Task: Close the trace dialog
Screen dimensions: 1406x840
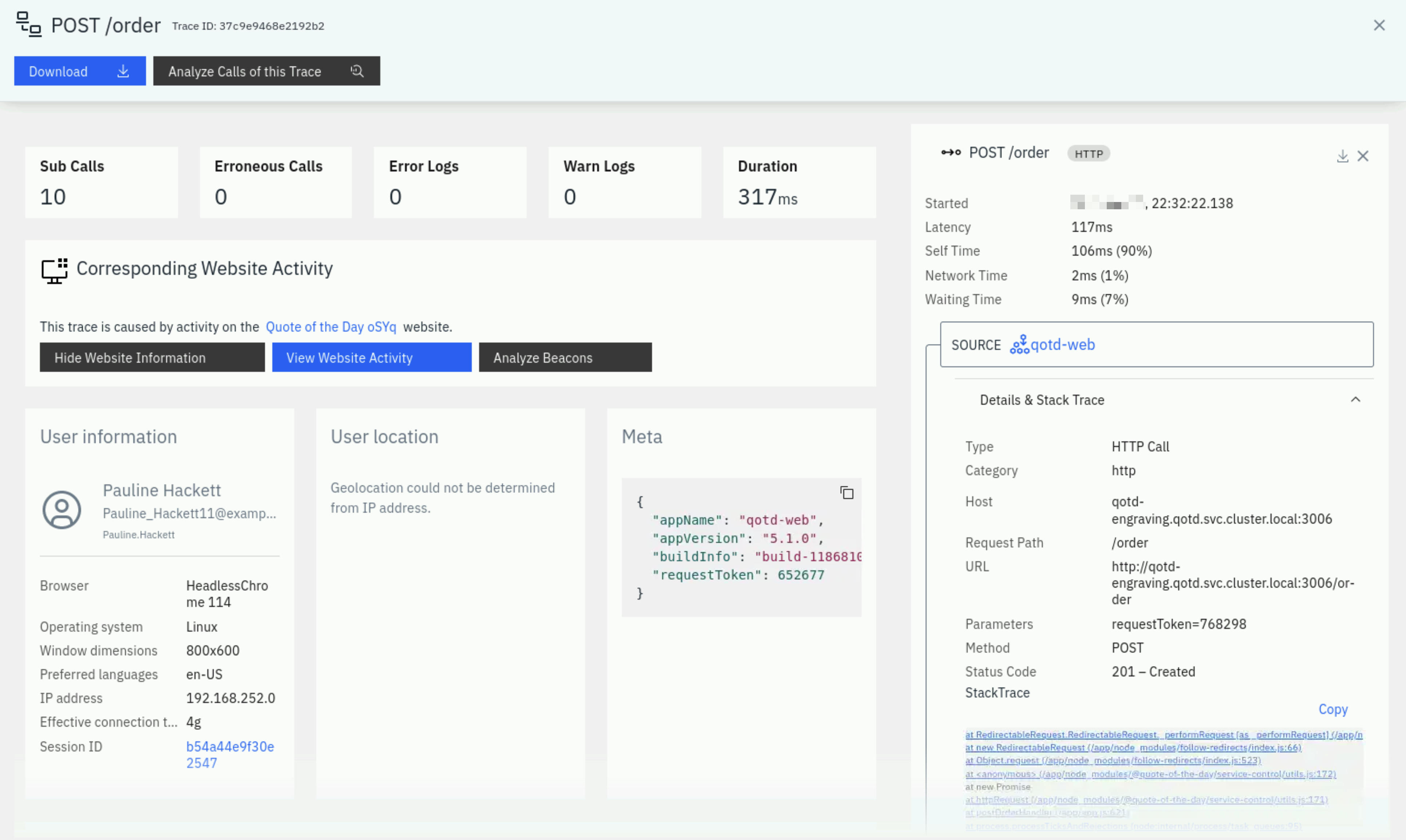Action: click(1379, 25)
